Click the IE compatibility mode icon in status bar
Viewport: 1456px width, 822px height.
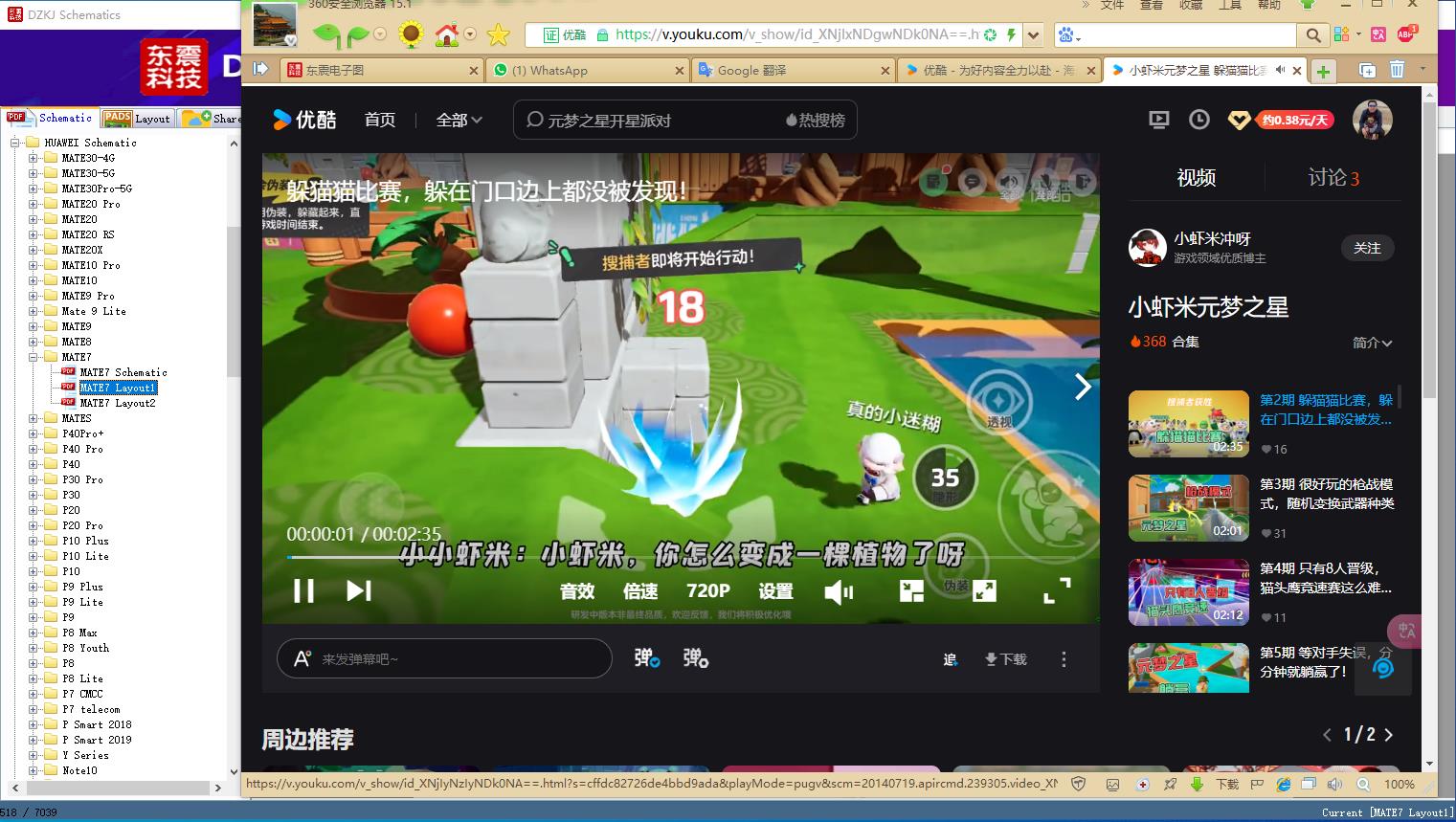[x=1284, y=784]
